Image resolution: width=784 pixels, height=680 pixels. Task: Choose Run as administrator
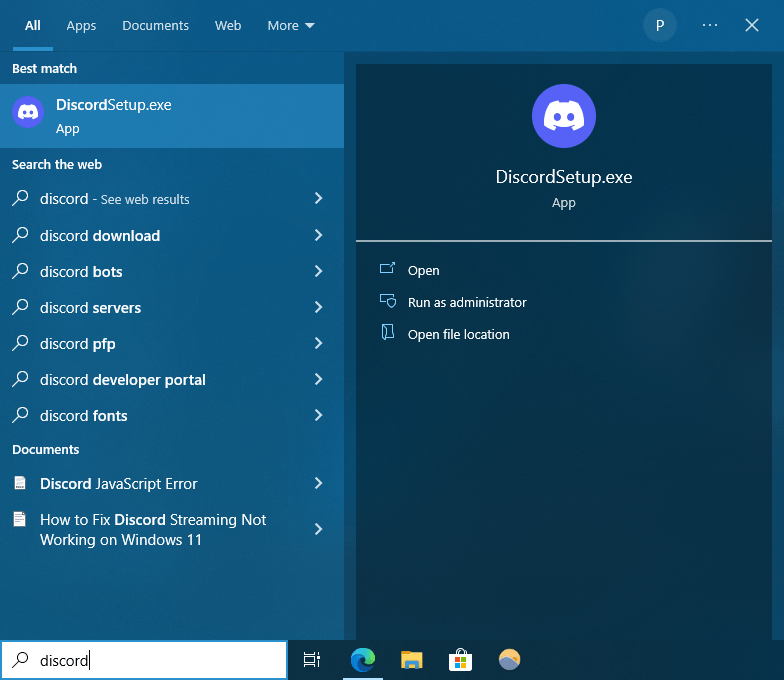tap(466, 302)
